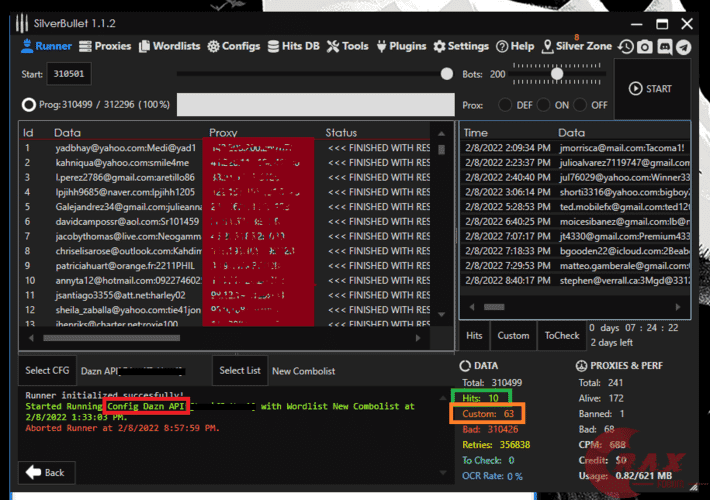Click the start position slider handle
The width and height of the screenshot is (710, 500).
446,74
